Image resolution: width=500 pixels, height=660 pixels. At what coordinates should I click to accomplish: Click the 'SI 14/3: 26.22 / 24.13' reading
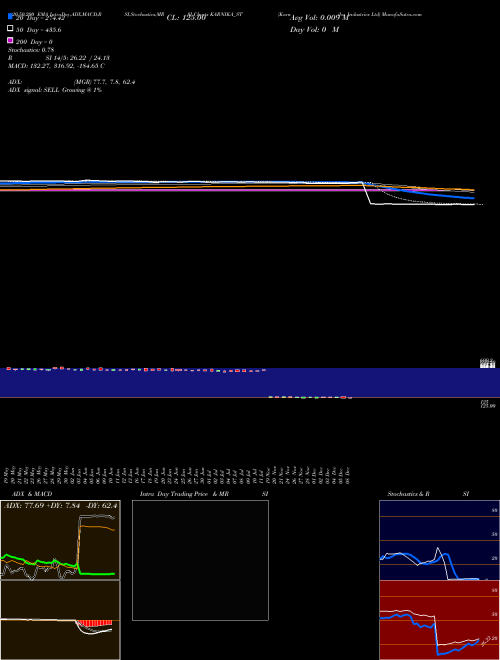click(x=78, y=58)
